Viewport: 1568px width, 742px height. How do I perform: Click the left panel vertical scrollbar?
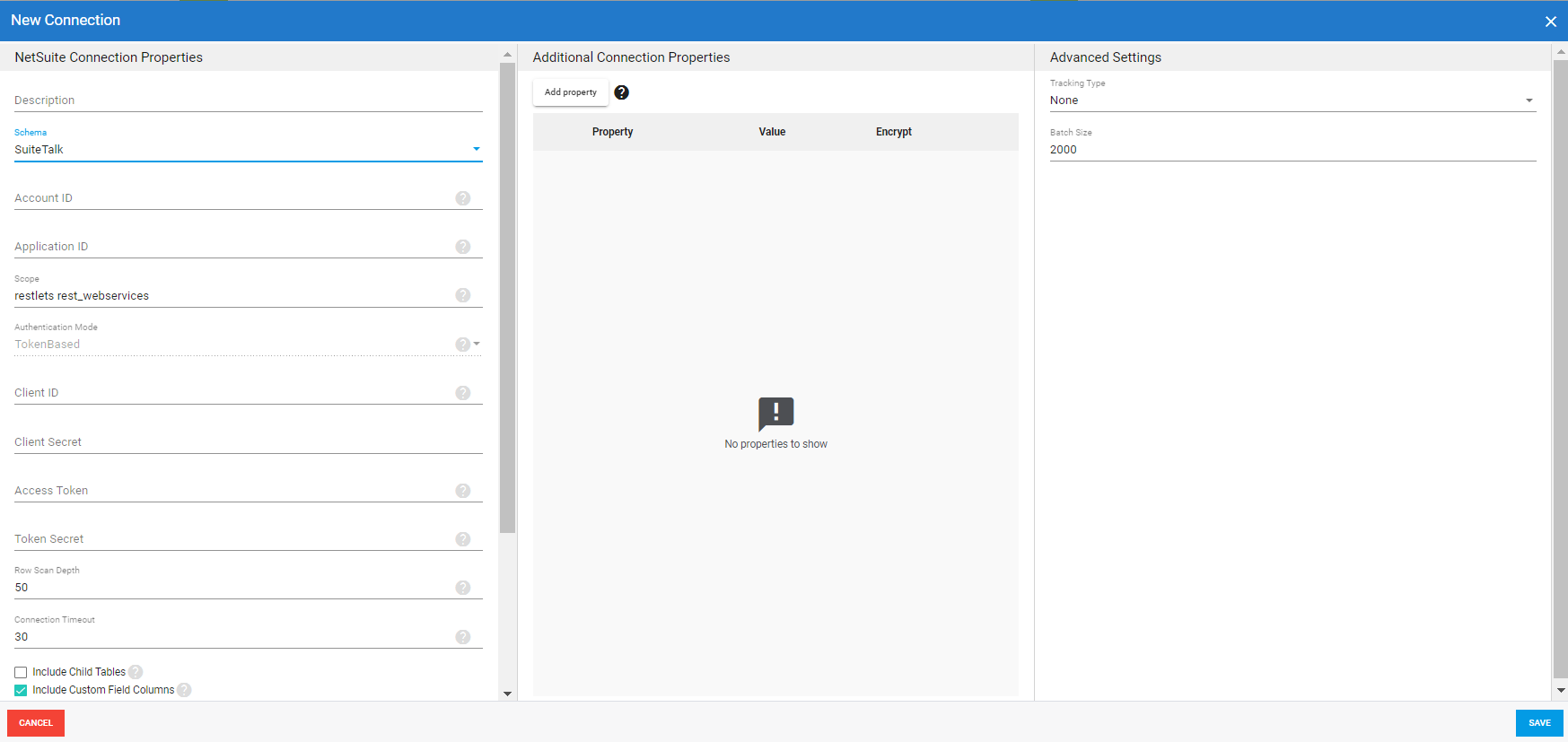507,296
